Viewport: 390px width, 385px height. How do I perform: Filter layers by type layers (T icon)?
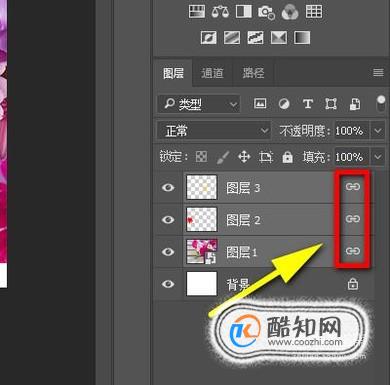click(308, 104)
